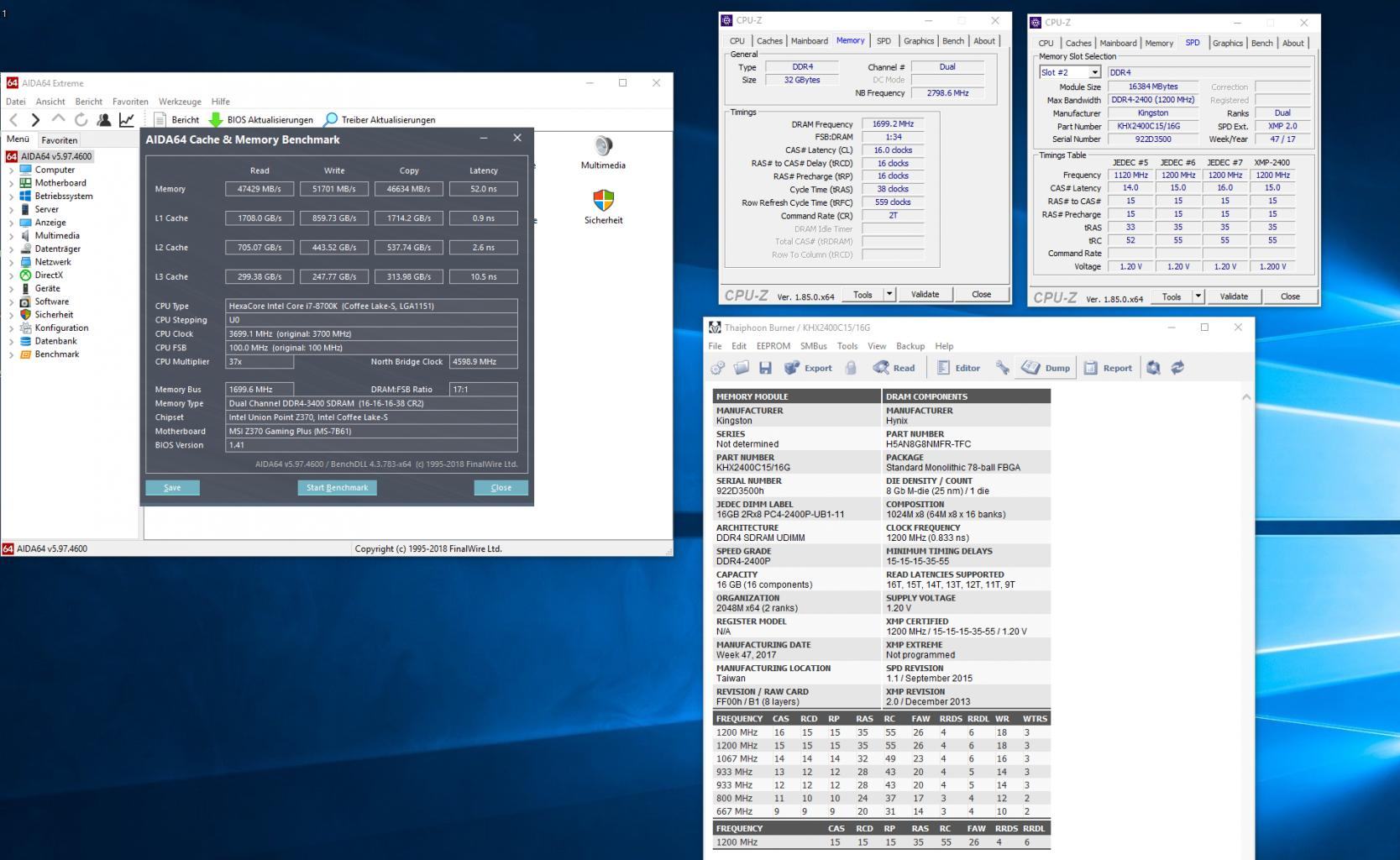1400x860 pixels.
Task: Expand the Datenträger tree node
Action: pyautogui.click(x=11, y=249)
